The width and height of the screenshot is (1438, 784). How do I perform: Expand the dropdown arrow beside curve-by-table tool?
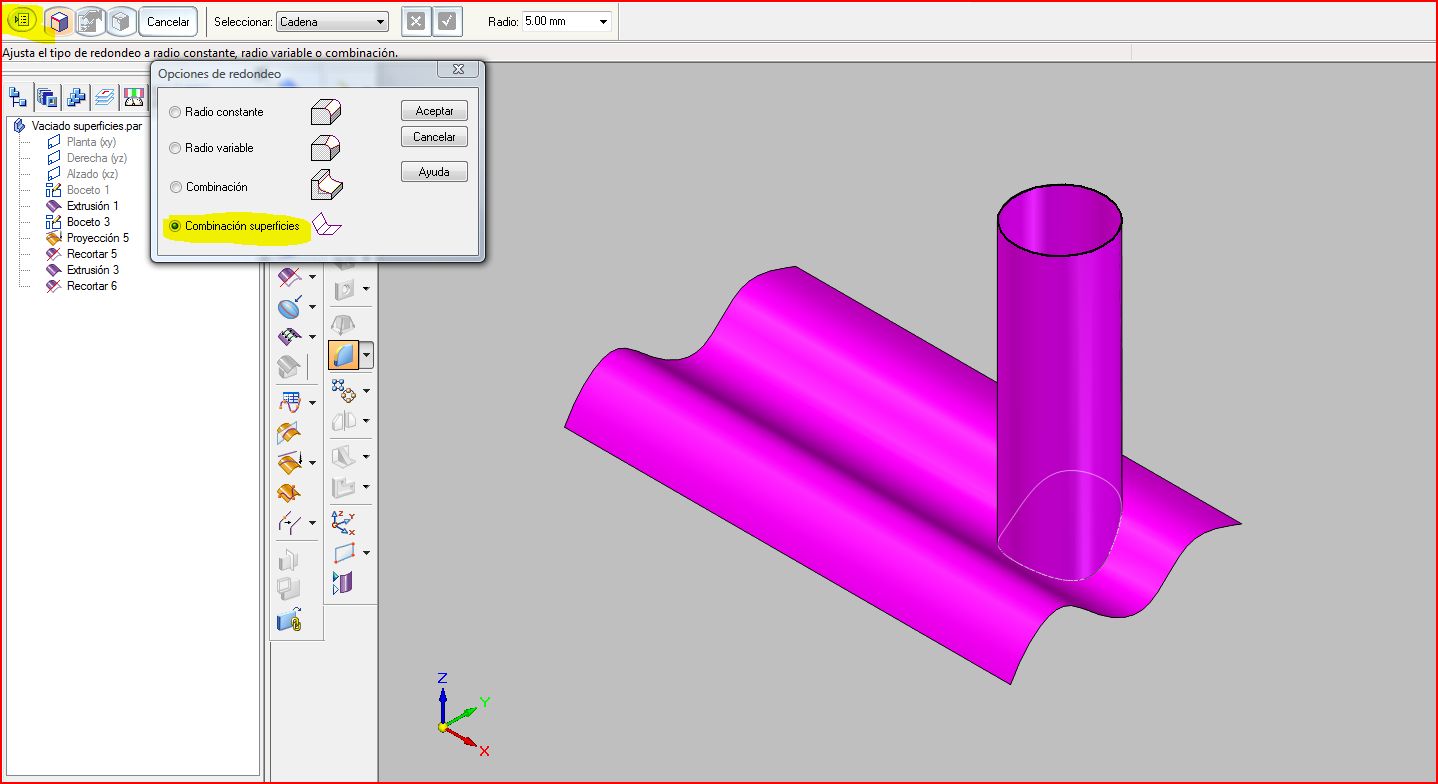click(312, 403)
